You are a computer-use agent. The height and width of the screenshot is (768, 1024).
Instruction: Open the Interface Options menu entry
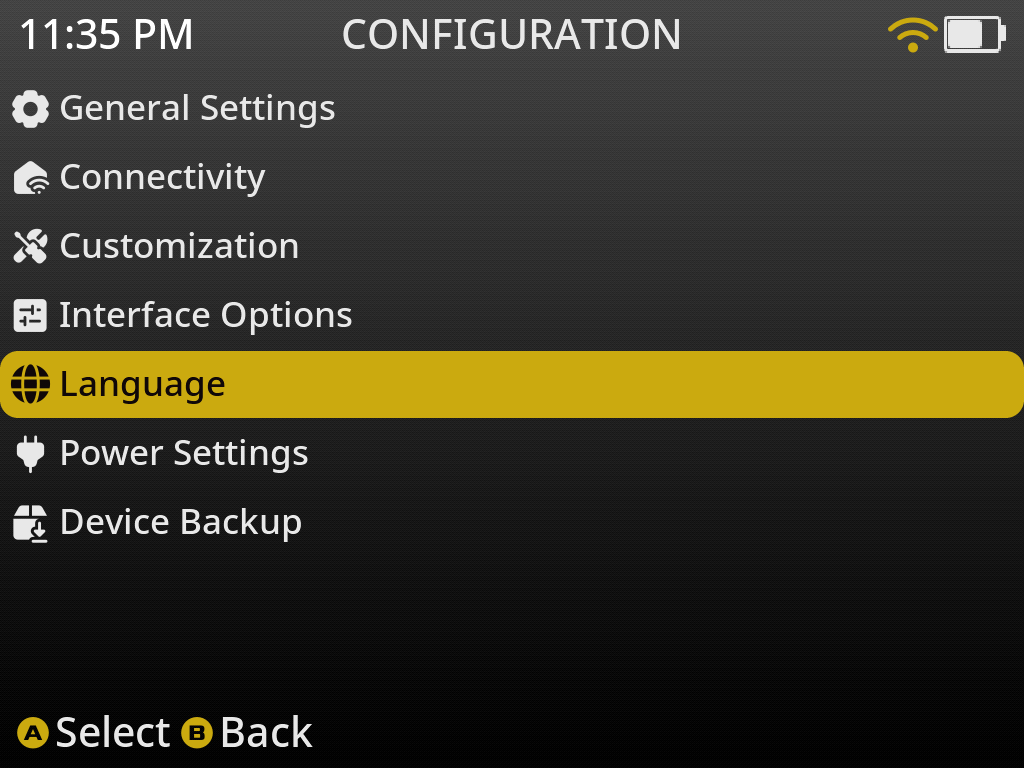pyautogui.click(x=205, y=316)
